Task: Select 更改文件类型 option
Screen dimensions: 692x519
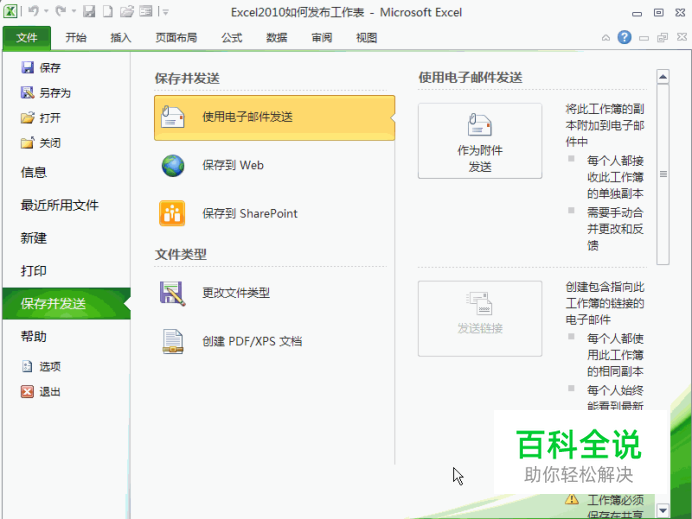Action: (274, 293)
